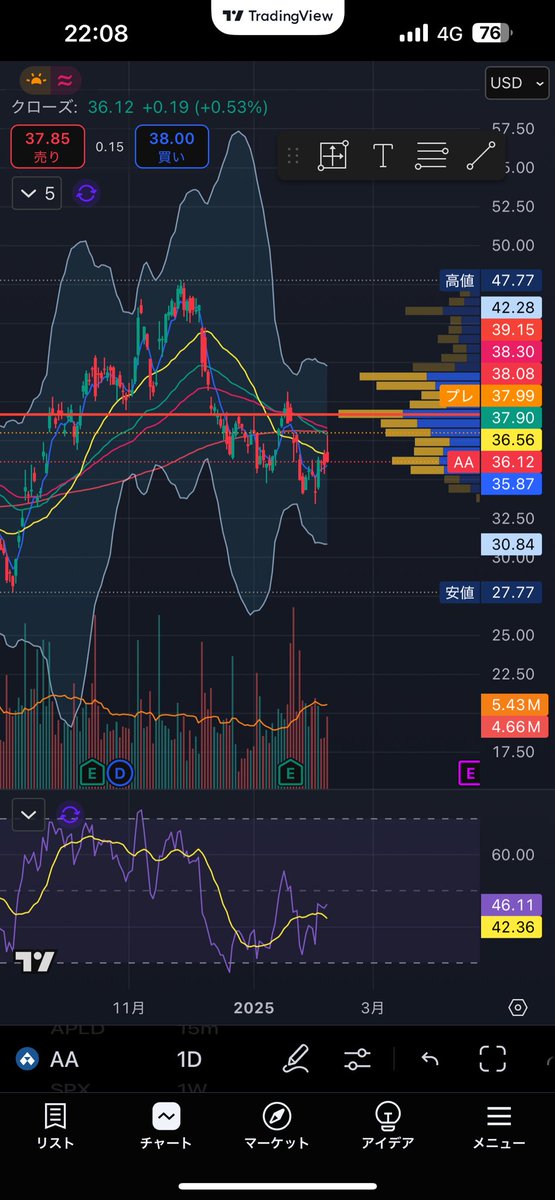Tap the red 37.85 売り sell button
Viewport: 555px width, 1200px height.
[47, 146]
